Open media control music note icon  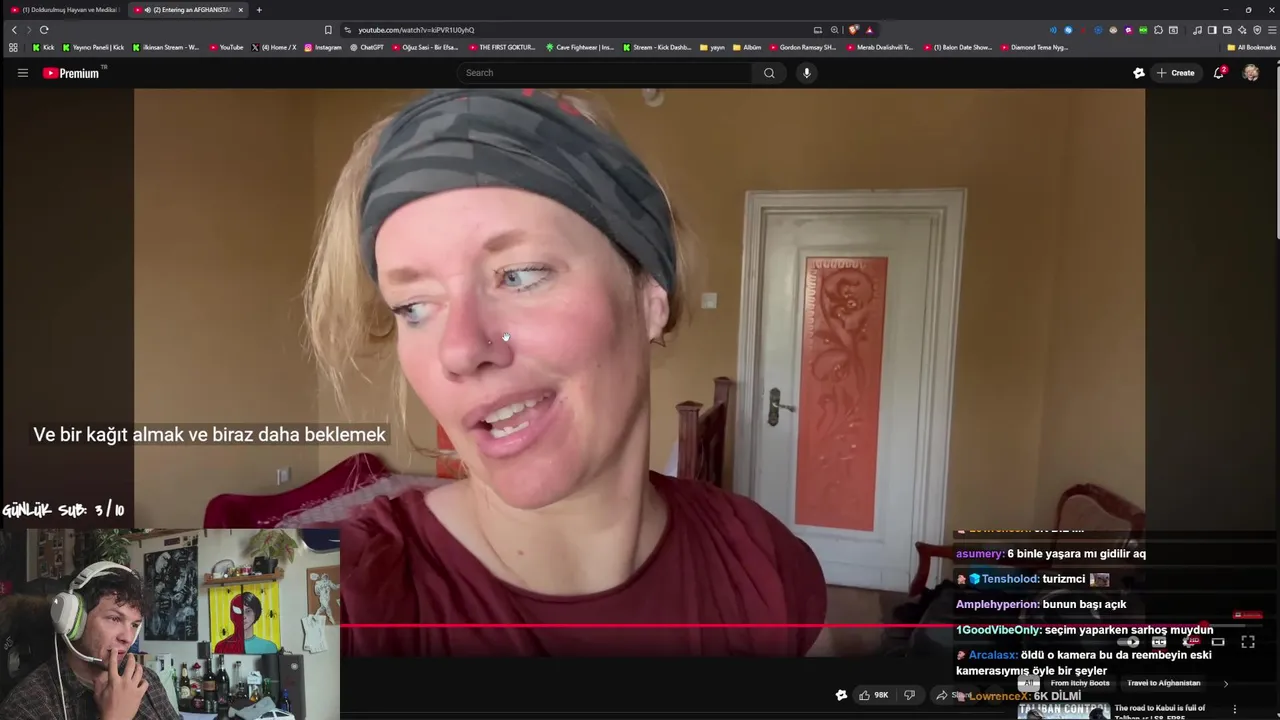(1198, 30)
